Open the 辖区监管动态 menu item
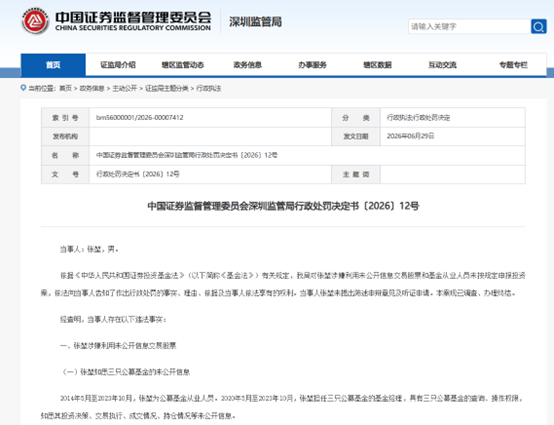Viewport: 554px width, 425px height. tap(183, 65)
